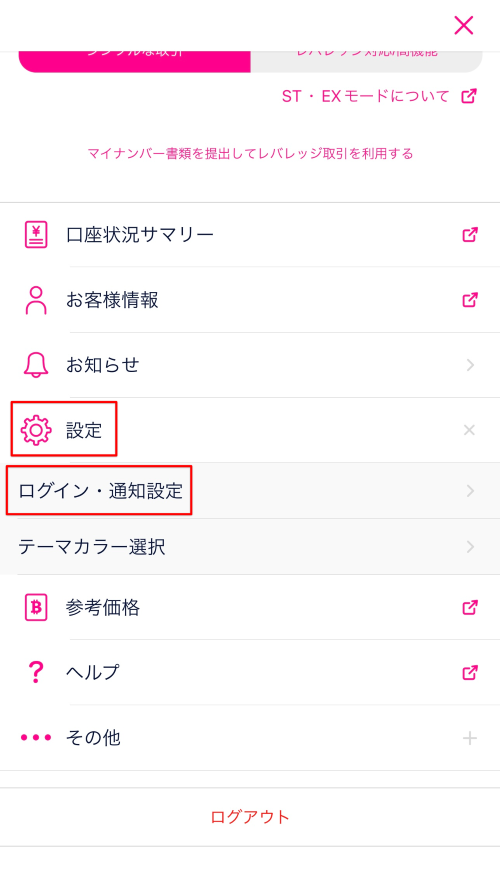Image resolution: width=500 pixels, height=885 pixels.
Task: Open the ST・EXモードについて link
Action: 379,96
